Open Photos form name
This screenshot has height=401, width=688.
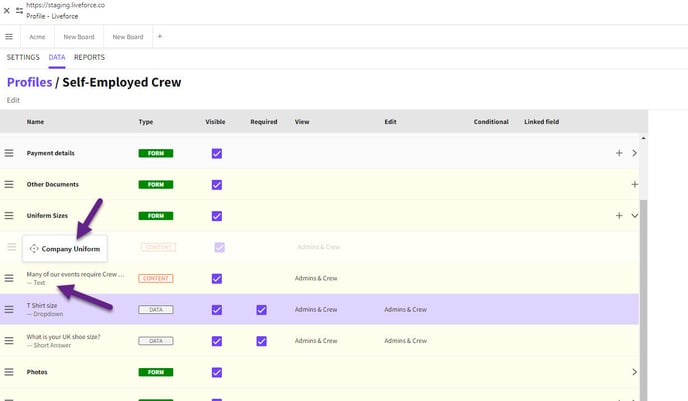pyautogui.click(x=37, y=372)
